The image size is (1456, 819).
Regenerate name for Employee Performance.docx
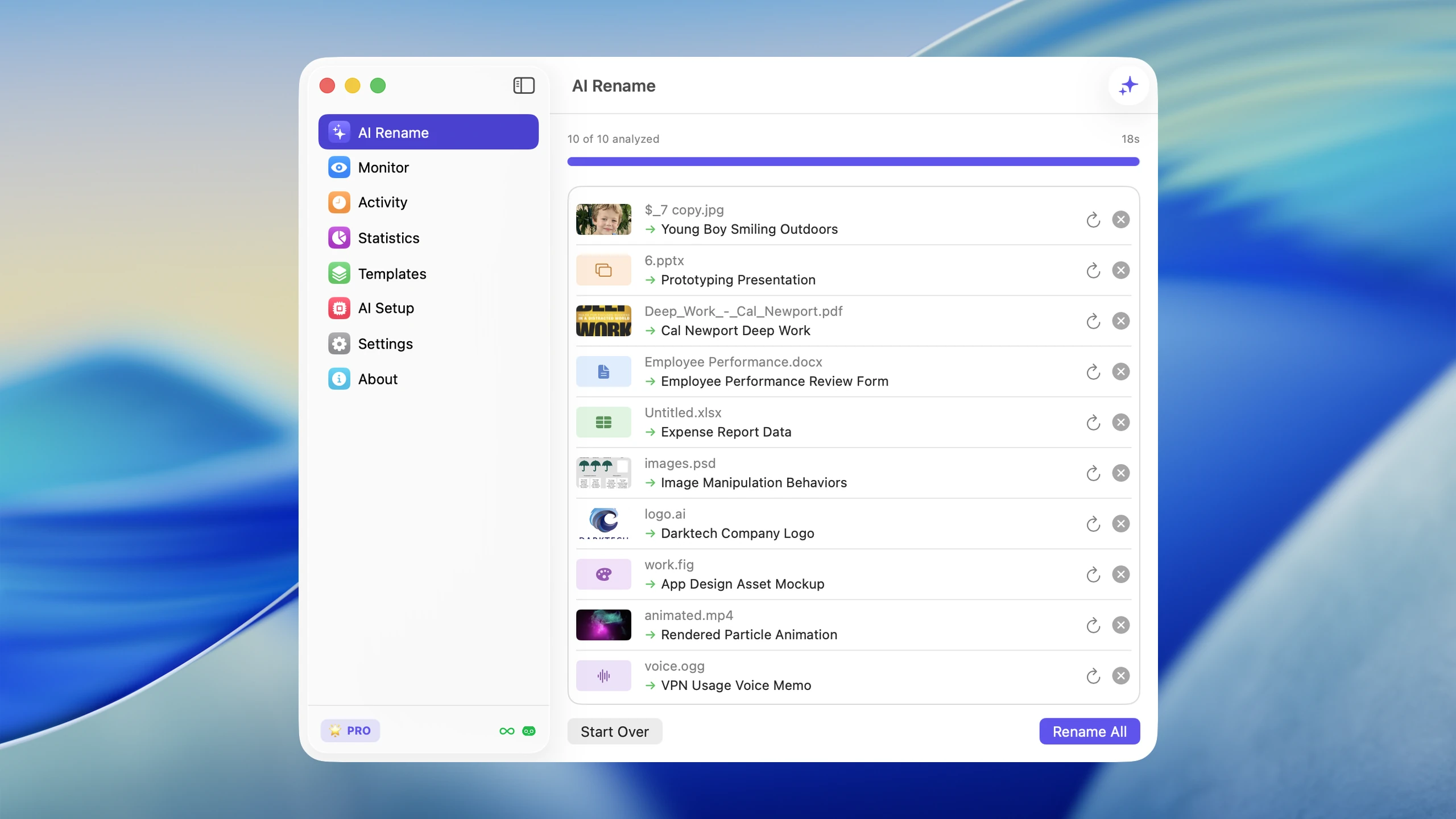pyautogui.click(x=1093, y=371)
